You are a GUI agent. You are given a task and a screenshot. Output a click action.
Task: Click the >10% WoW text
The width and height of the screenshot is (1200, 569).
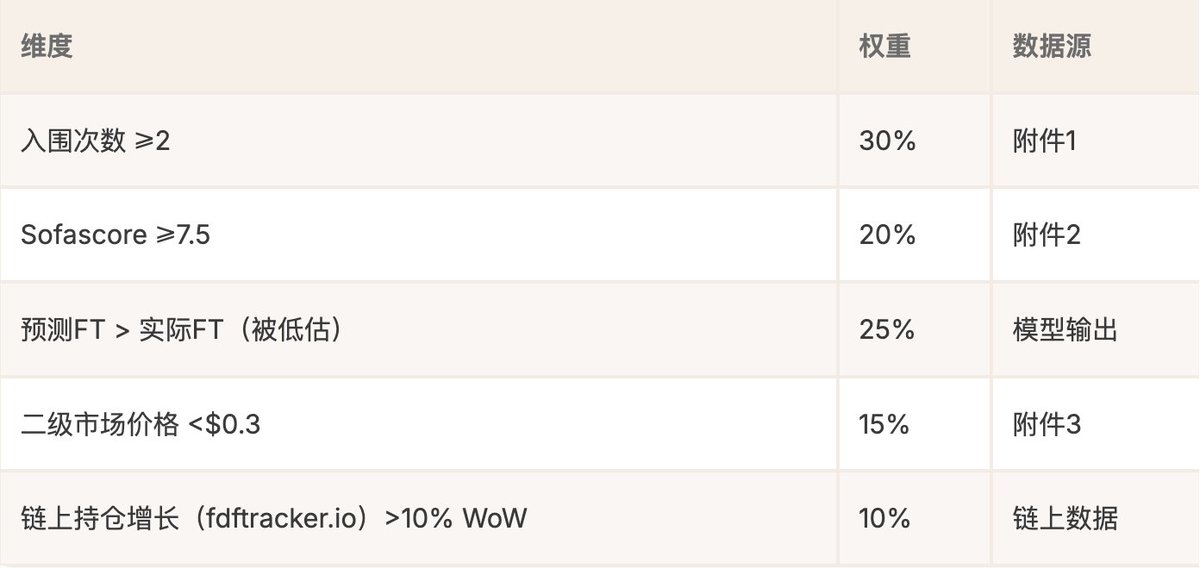pos(454,518)
